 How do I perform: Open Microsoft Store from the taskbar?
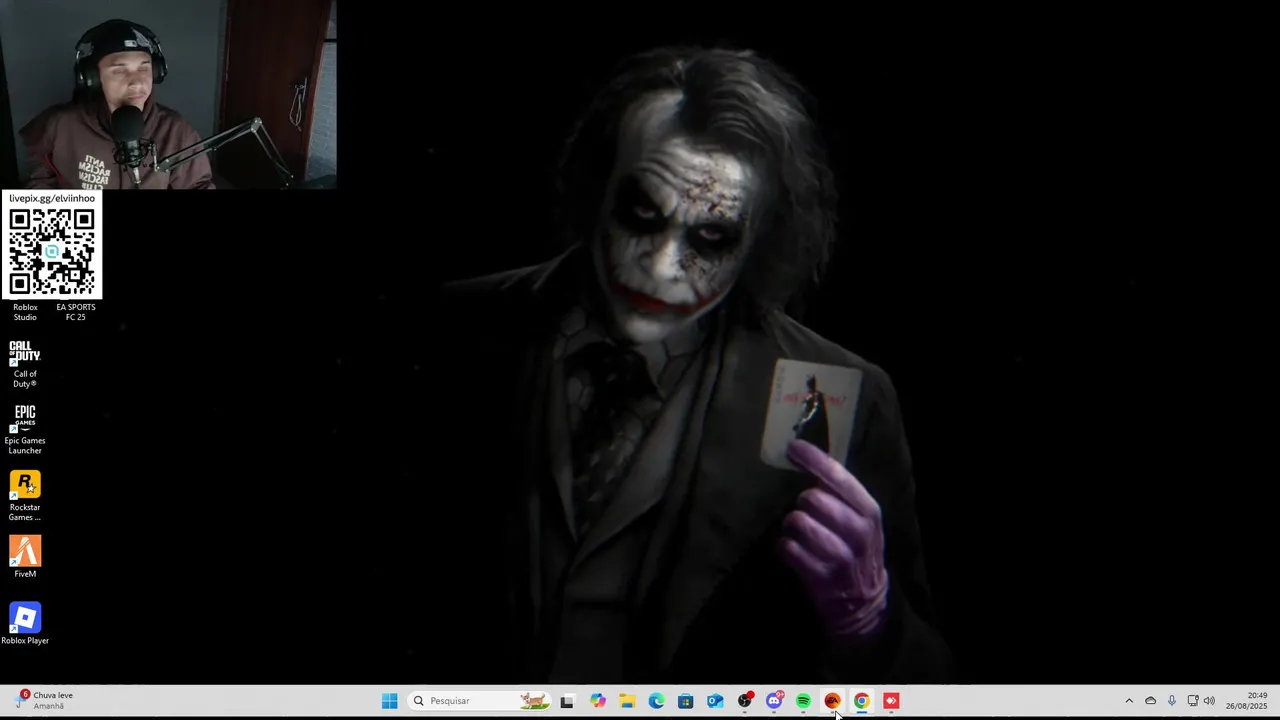(x=686, y=701)
